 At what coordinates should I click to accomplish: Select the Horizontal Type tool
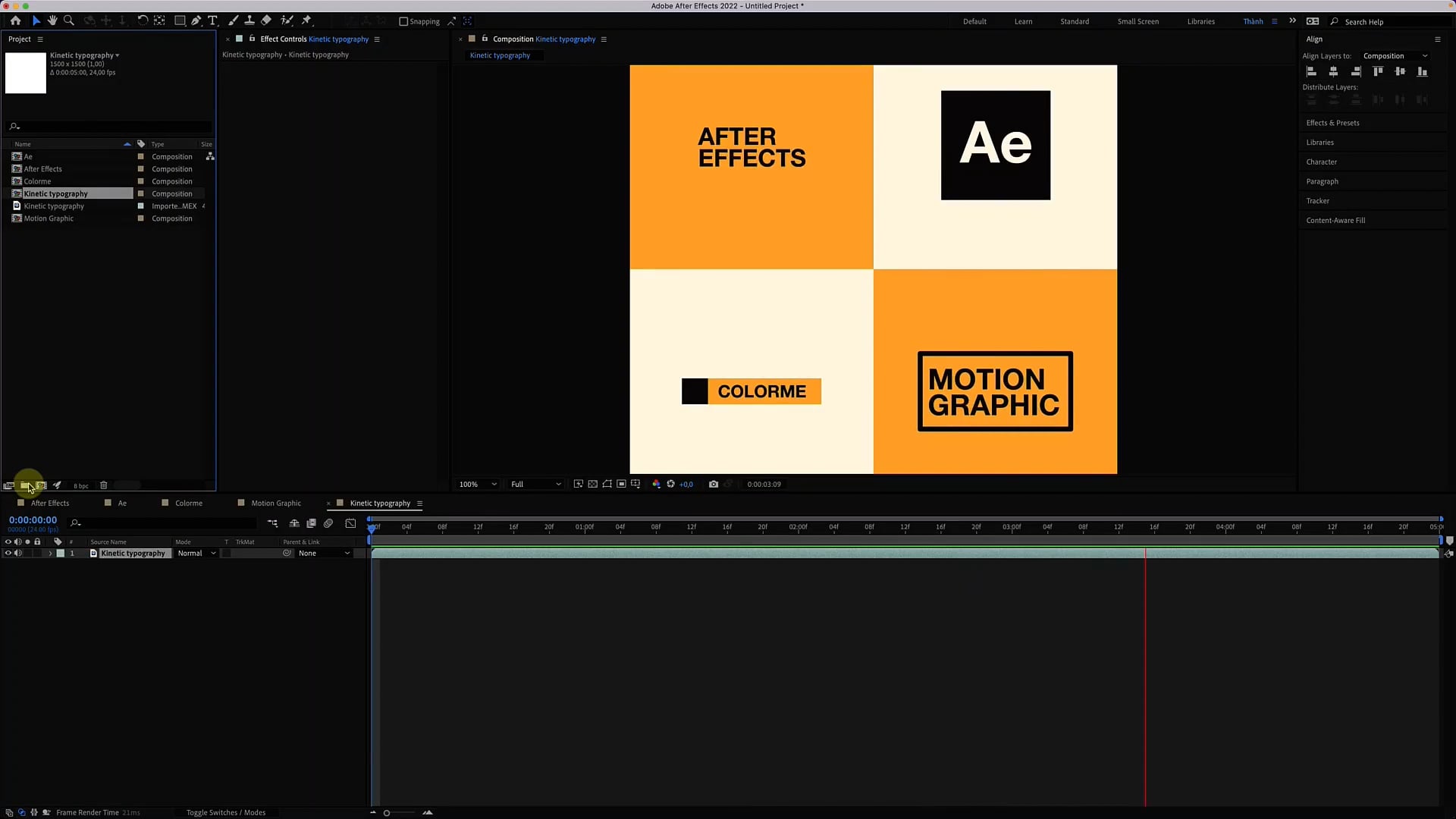213,20
